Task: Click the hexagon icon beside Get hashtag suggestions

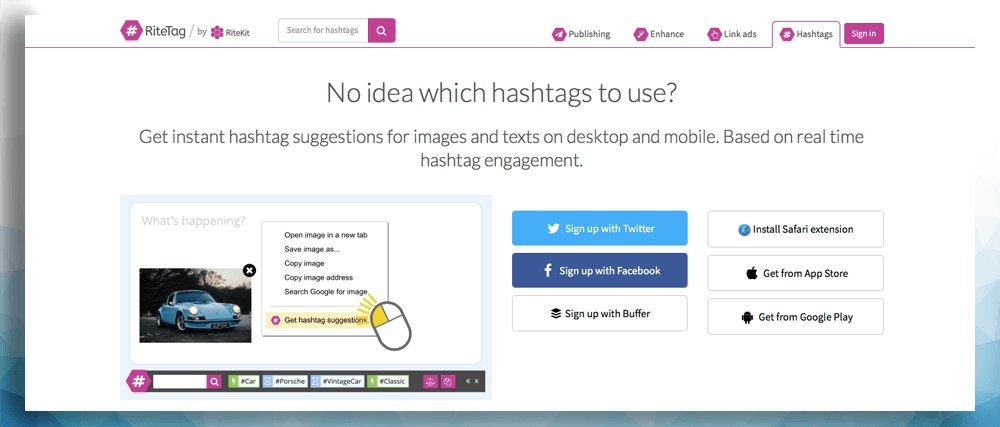Action: [276, 320]
